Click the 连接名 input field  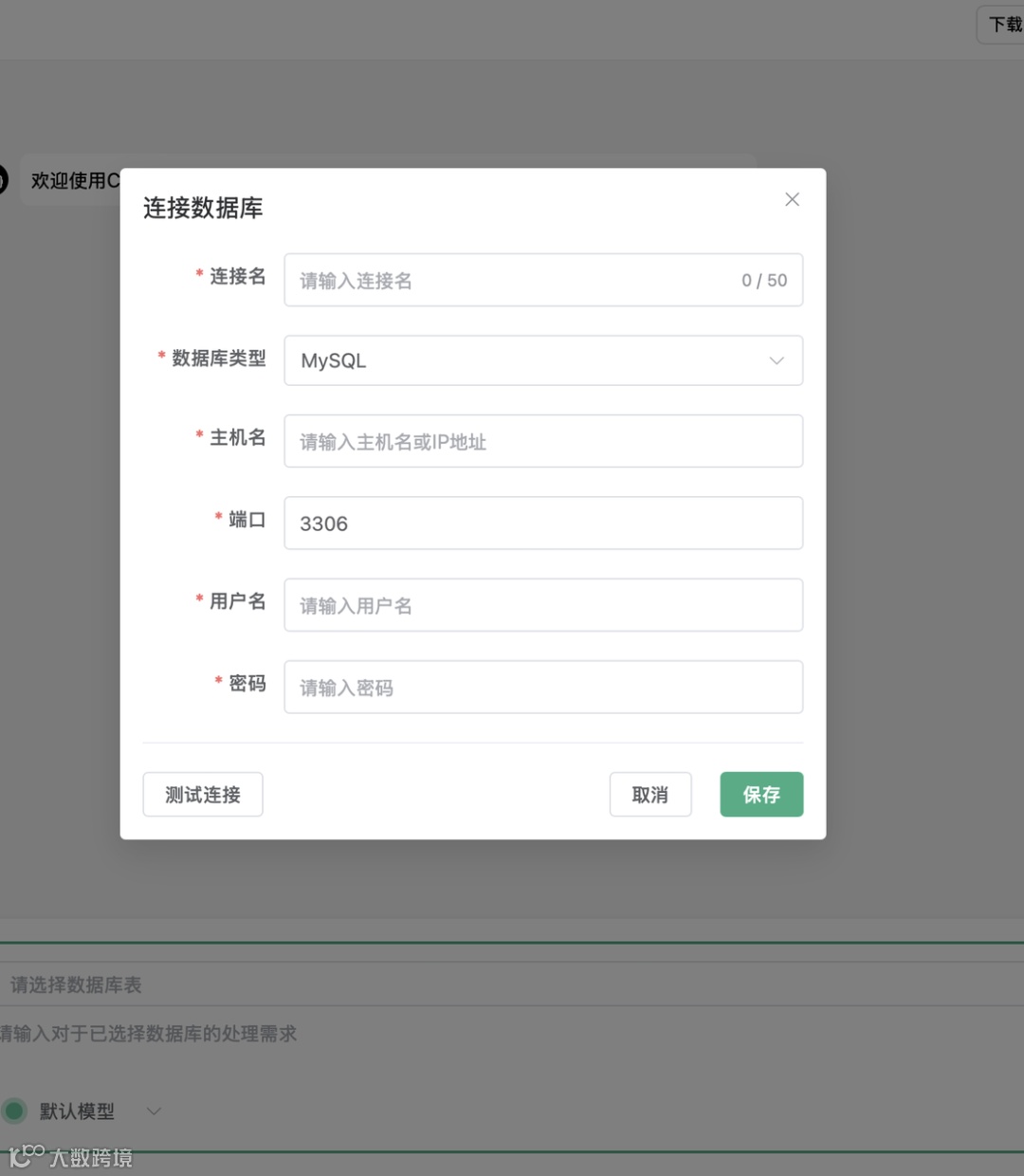pos(543,280)
